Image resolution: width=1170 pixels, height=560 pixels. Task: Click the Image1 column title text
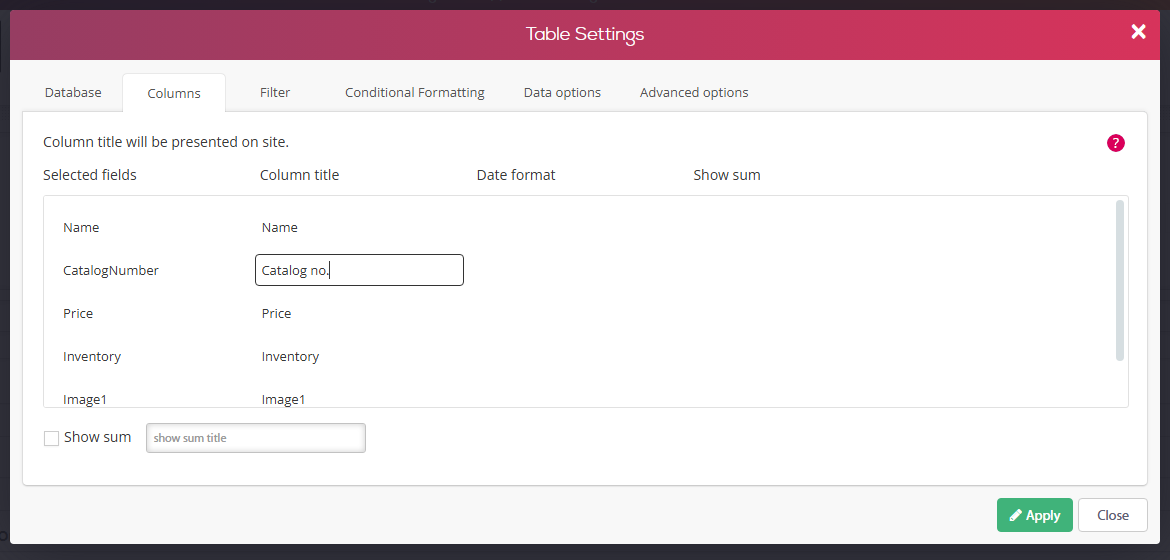pyautogui.click(x=284, y=399)
